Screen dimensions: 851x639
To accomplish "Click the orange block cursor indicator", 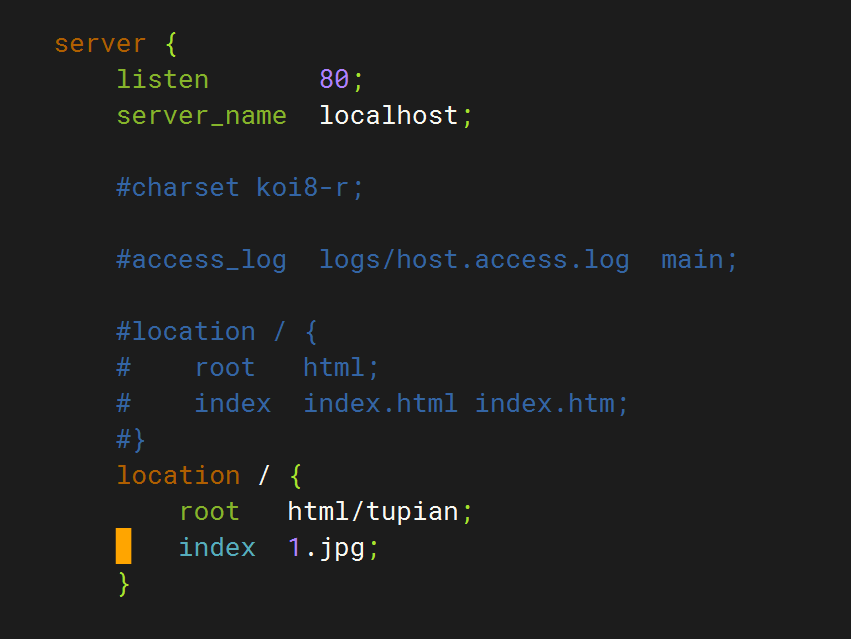I will click(x=125, y=547).
